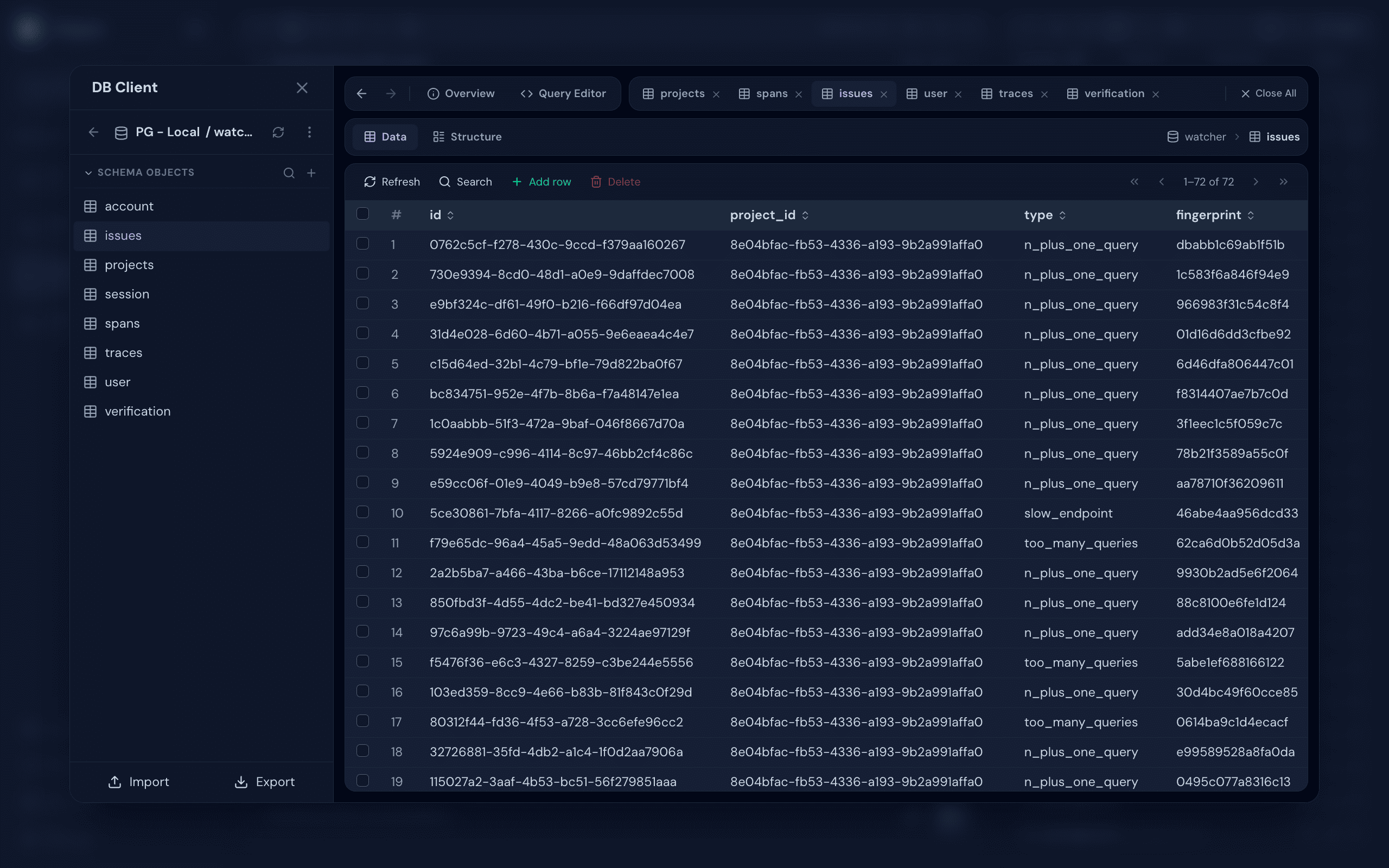
Task: Open verification table in sidebar
Action: (201, 411)
